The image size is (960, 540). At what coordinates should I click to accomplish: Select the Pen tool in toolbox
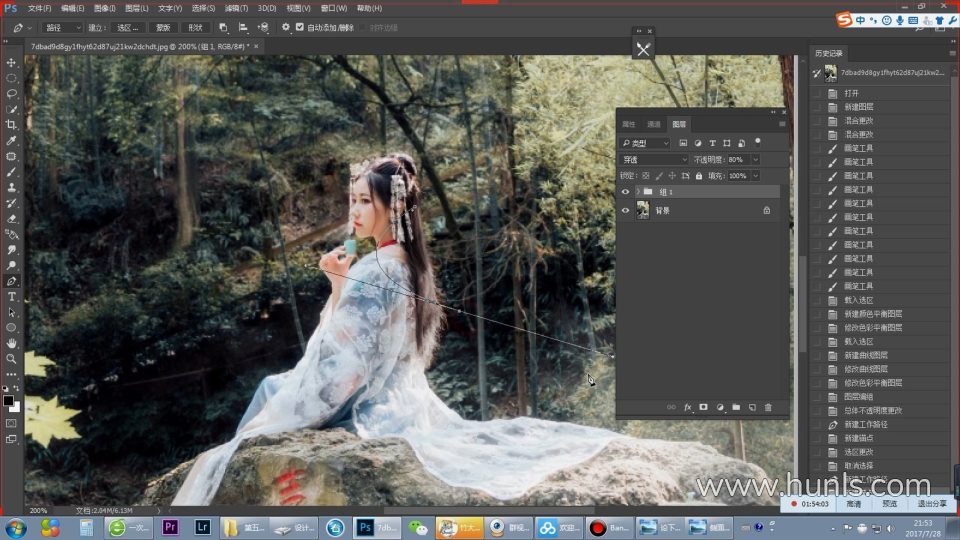tap(11, 281)
